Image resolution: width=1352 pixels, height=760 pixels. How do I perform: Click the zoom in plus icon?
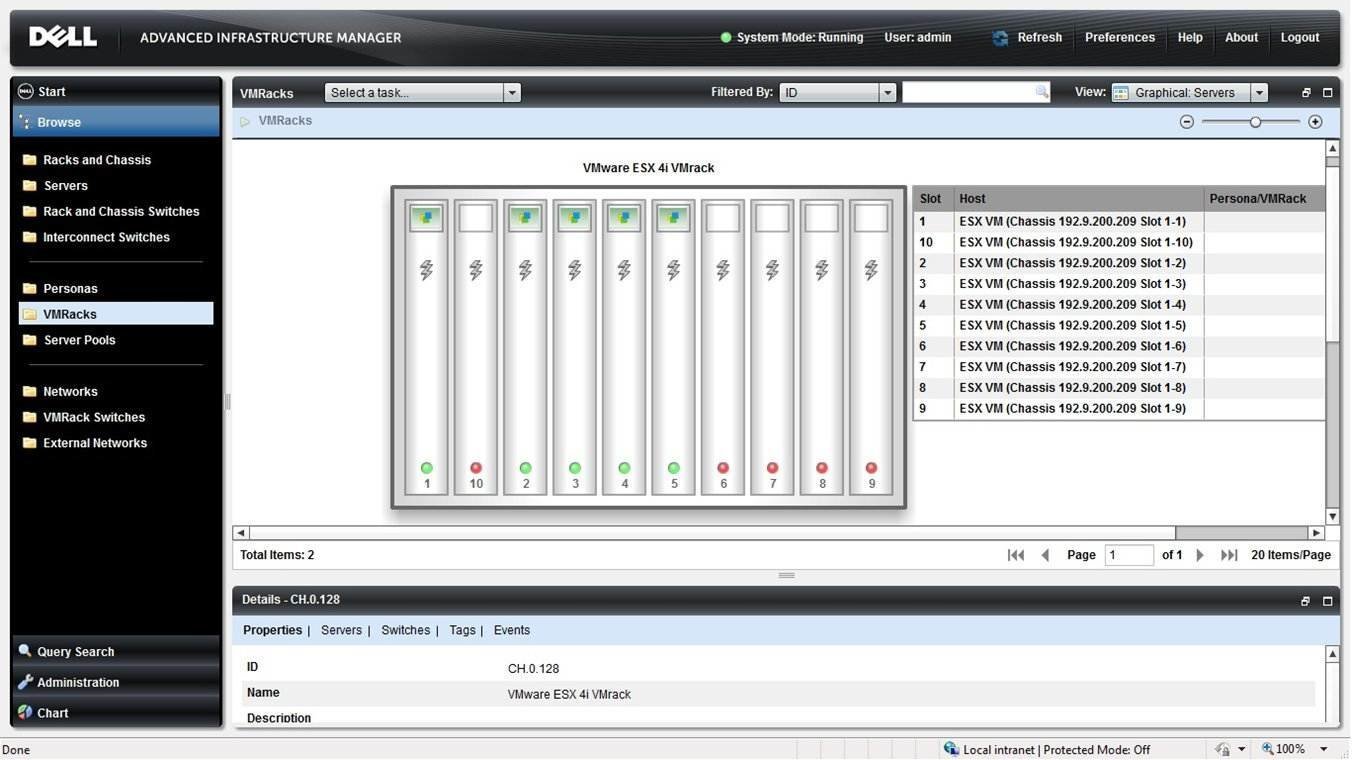(1315, 122)
